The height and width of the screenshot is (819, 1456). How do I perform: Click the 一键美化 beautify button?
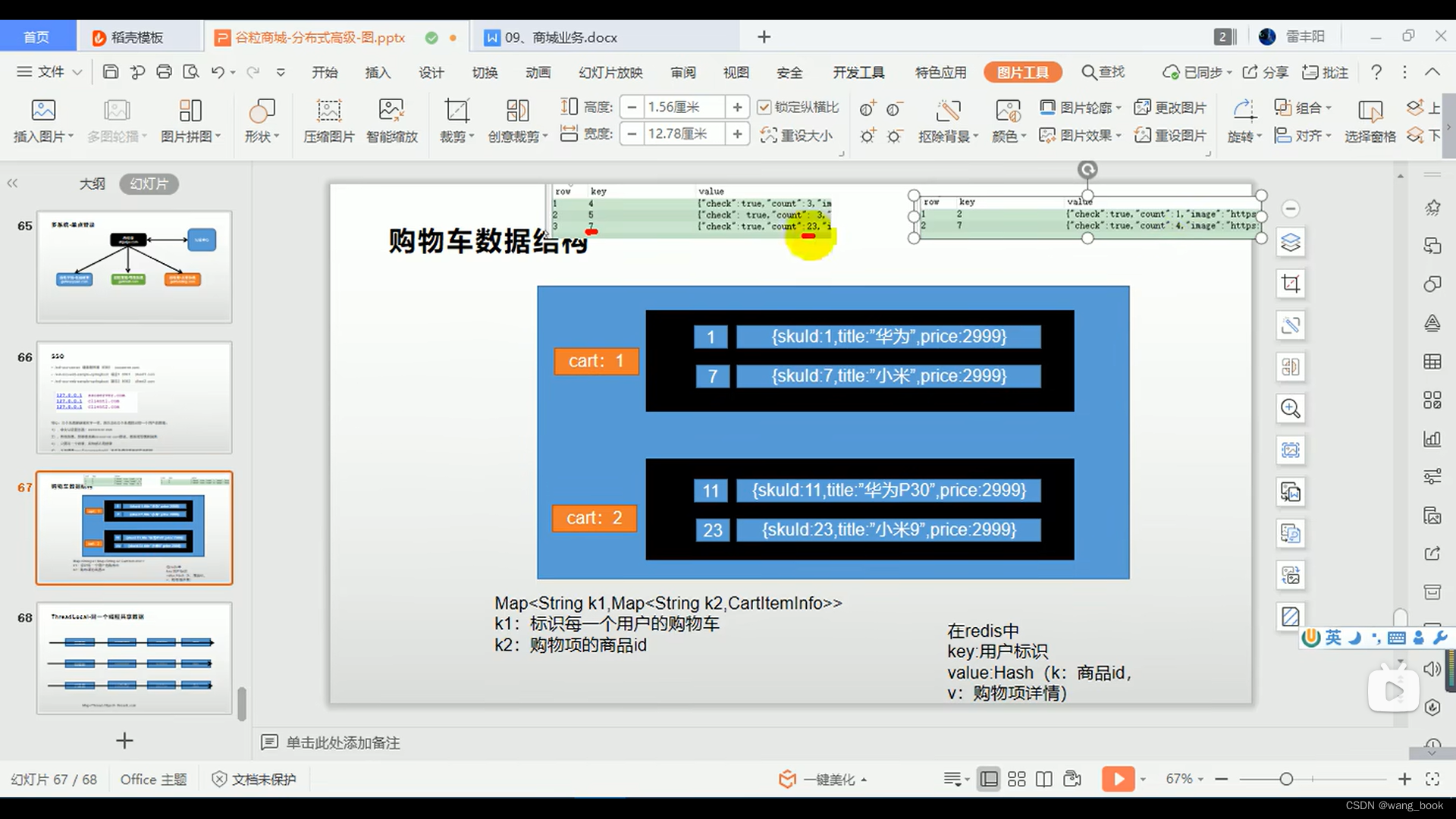click(823, 779)
